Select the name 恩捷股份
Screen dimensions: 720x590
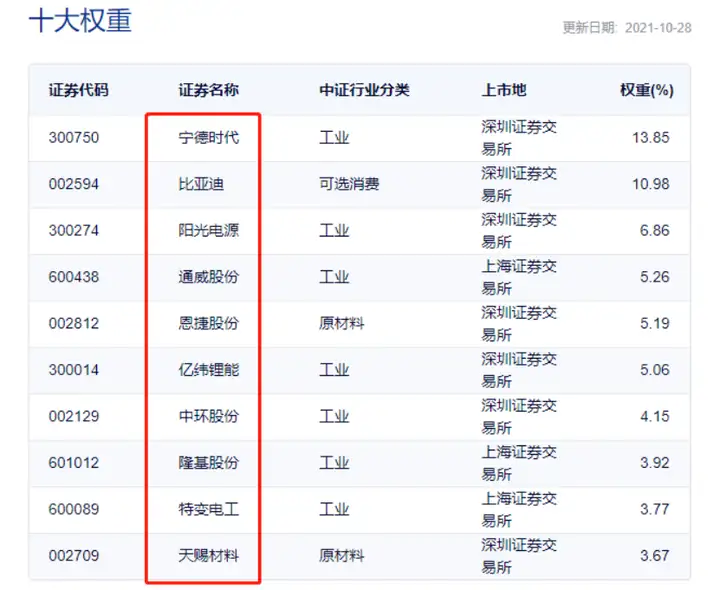208,323
